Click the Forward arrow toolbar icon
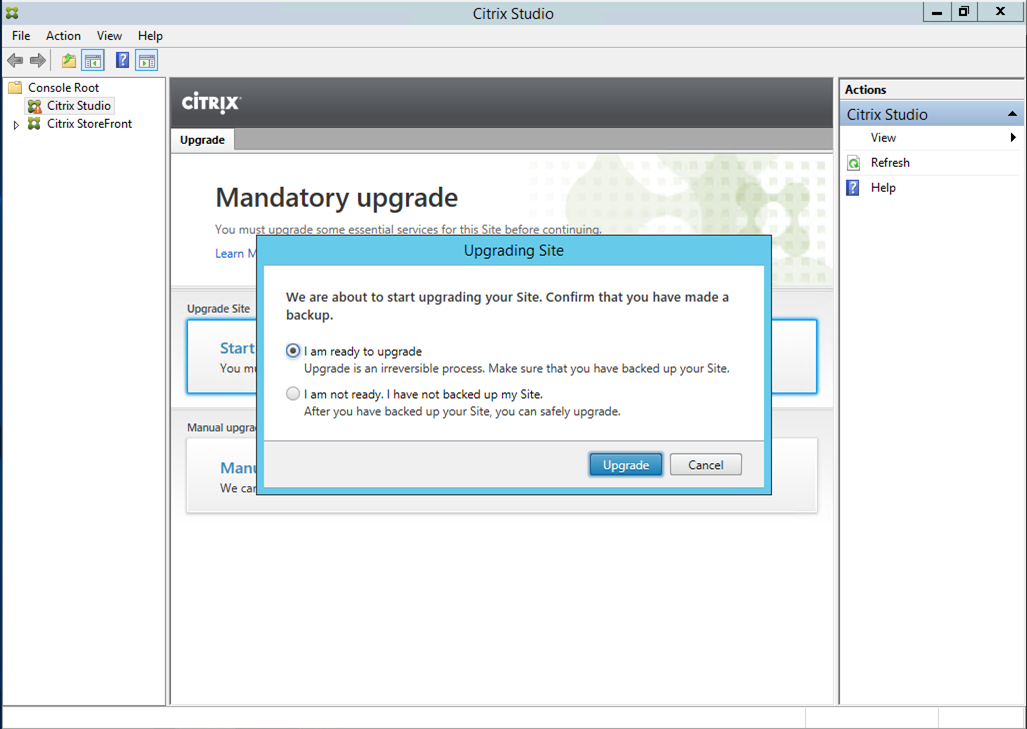This screenshot has width=1027, height=729. 38,61
